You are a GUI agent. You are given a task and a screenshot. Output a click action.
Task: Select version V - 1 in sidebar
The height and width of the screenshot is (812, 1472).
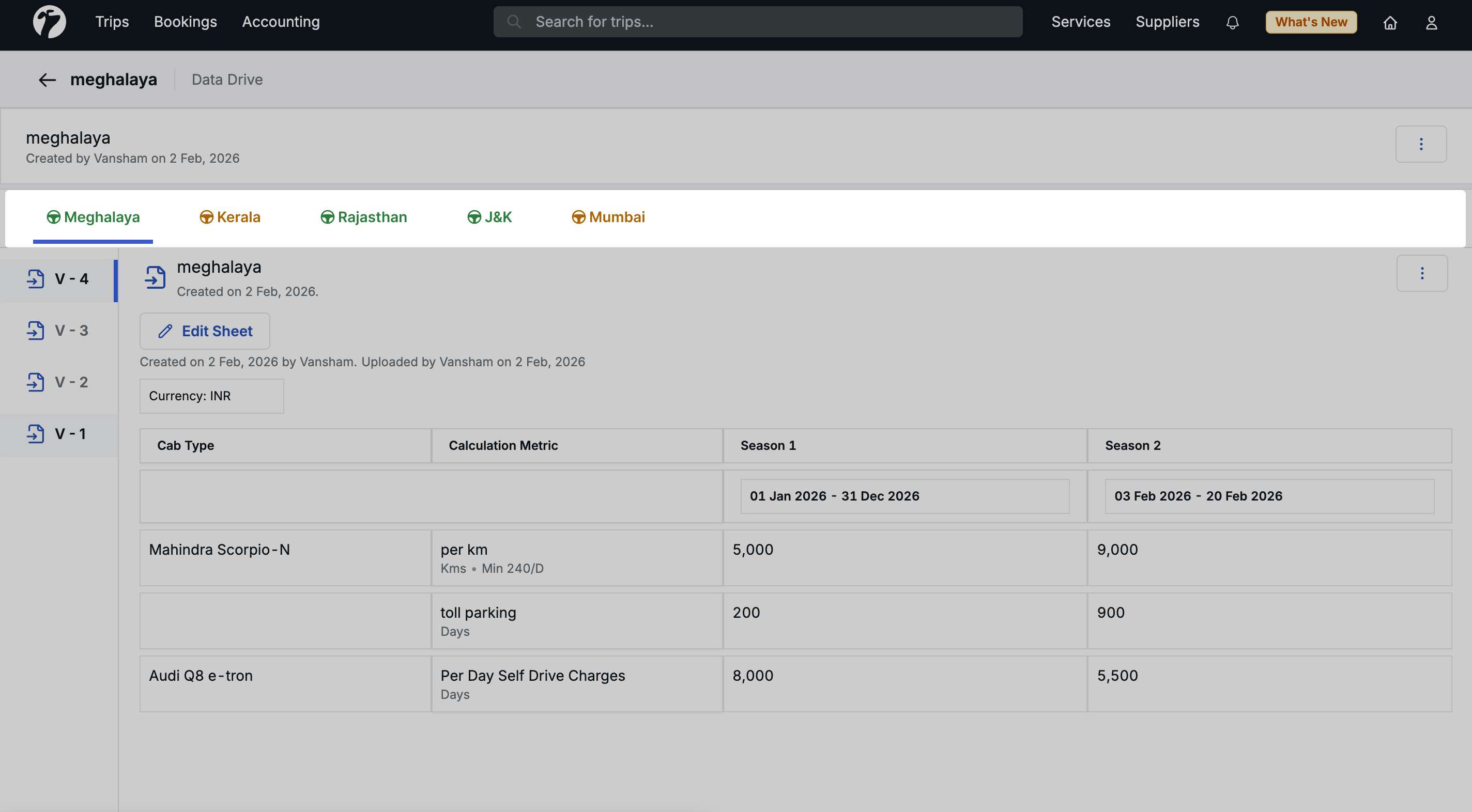pyautogui.click(x=58, y=434)
